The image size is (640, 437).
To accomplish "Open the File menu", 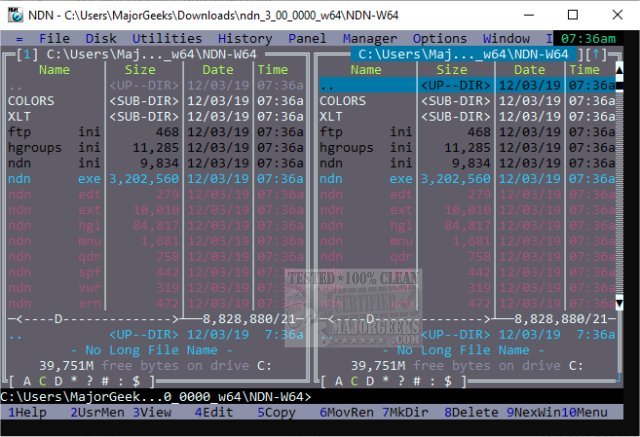I will coord(54,39).
